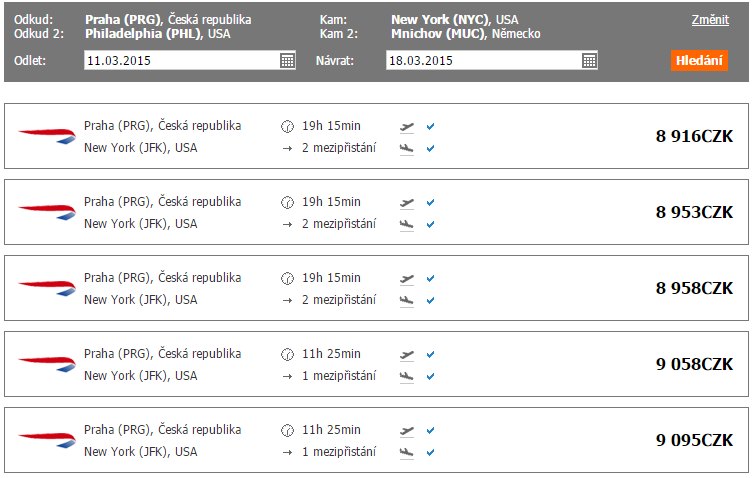
Task: Open the return date calendar icon
Action: [589, 61]
